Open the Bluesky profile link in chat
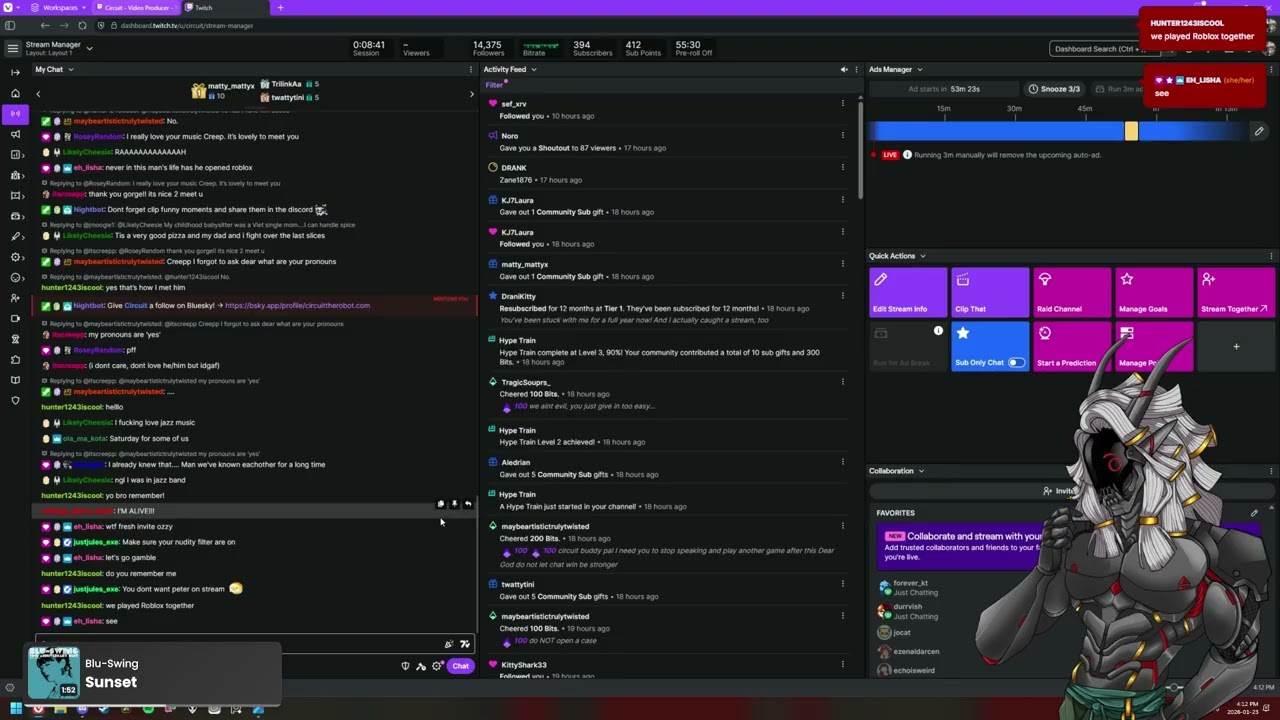The height and width of the screenshot is (720, 1280). pos(297,306)
